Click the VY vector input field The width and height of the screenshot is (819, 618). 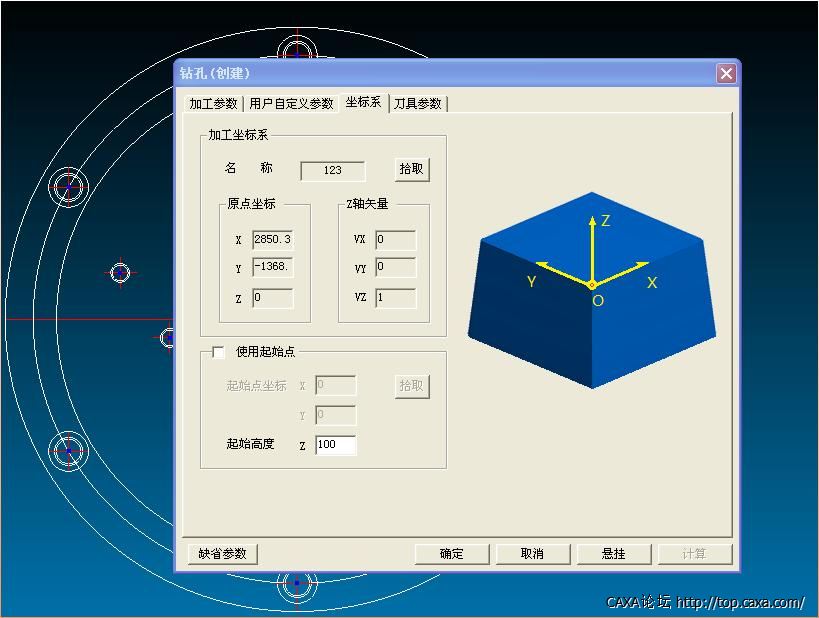pyautogui.click(x=395, y=267)
